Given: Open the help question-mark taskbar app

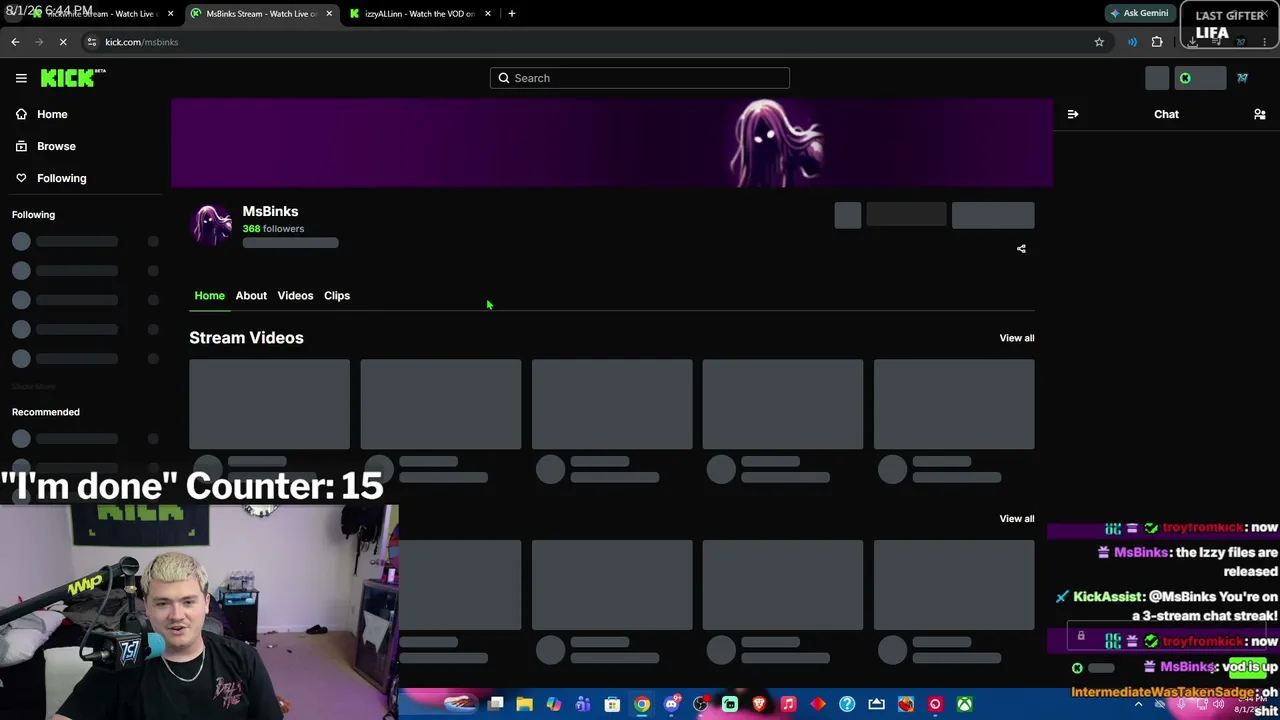Looking at the screenshot, I should [x=847, y=705].
